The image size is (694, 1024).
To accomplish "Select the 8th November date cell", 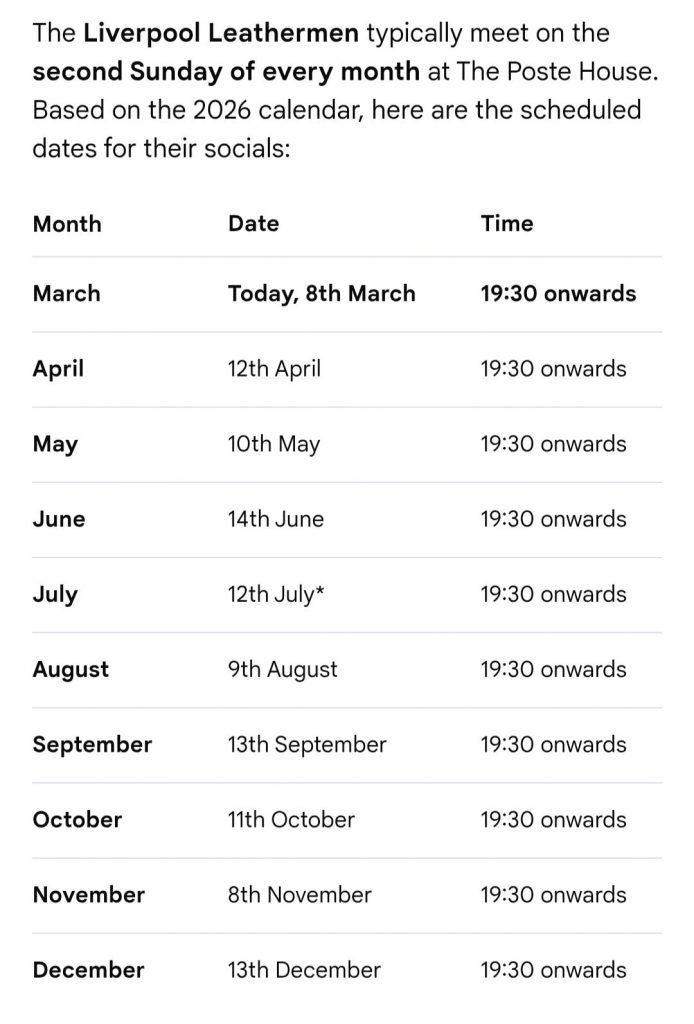I will pos(300,894).
